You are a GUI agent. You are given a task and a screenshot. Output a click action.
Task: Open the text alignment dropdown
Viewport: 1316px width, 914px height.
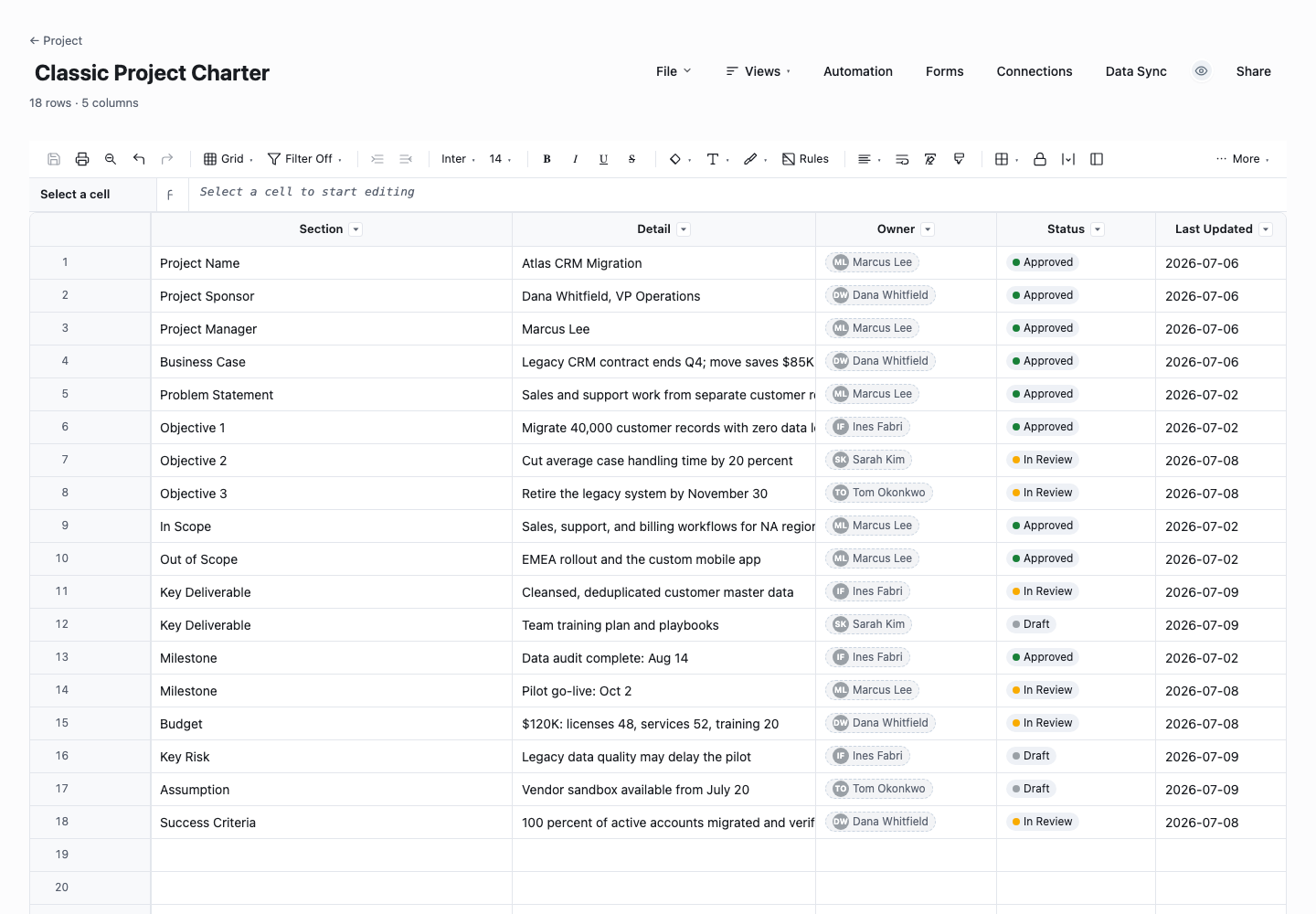[x=868, y=159]
